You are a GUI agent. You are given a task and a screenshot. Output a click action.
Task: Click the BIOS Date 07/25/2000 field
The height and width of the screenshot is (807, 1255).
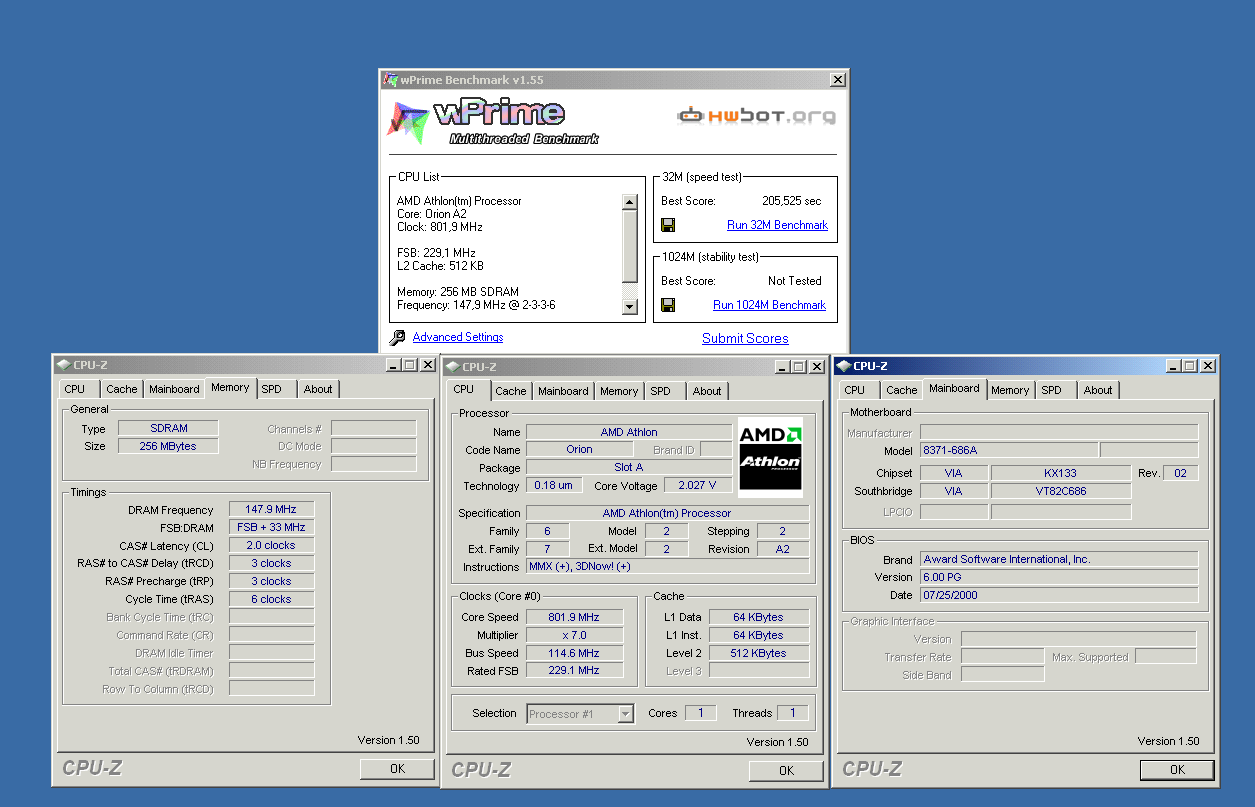(x=1058, y=596)
